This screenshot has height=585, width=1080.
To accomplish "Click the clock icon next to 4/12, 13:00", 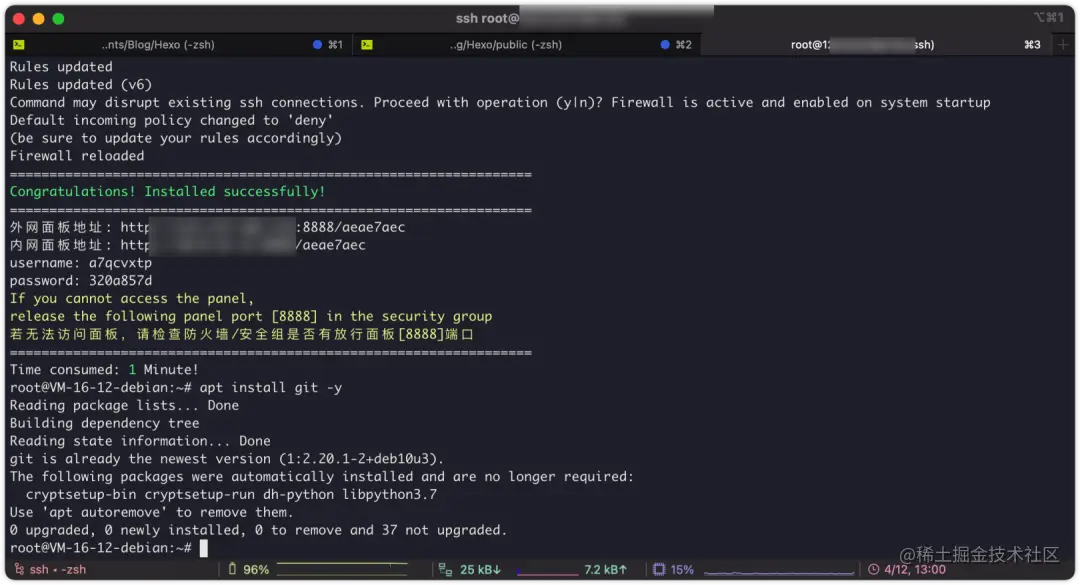I will coord(873,569).
